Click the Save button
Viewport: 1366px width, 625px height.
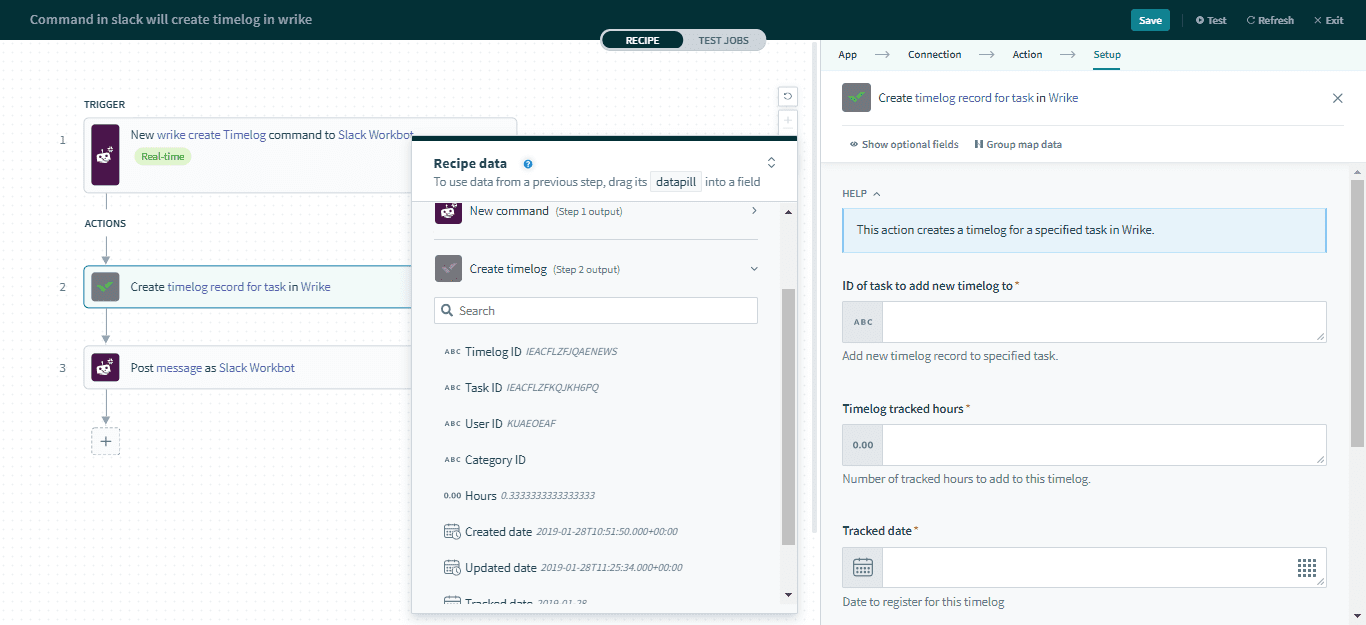click(1150, 19)
